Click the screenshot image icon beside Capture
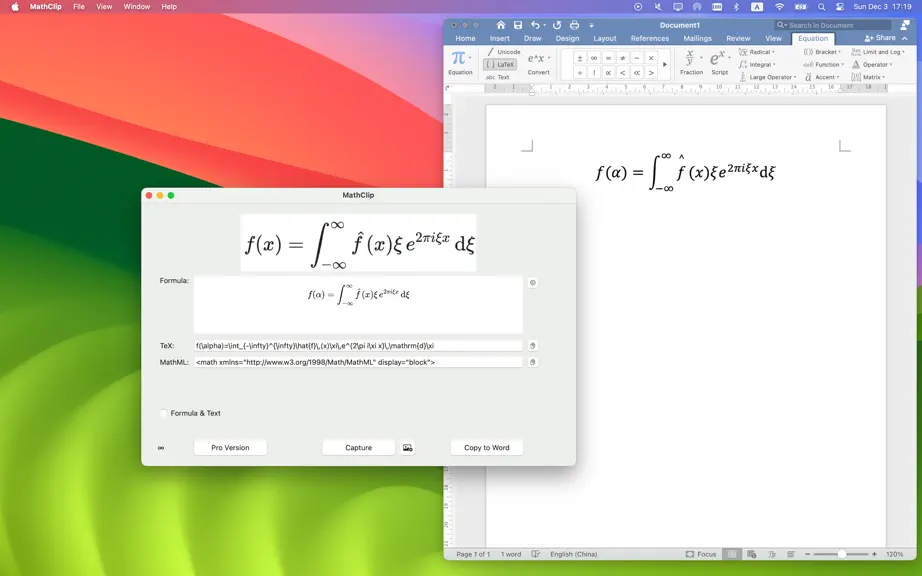 click(407, 448)
